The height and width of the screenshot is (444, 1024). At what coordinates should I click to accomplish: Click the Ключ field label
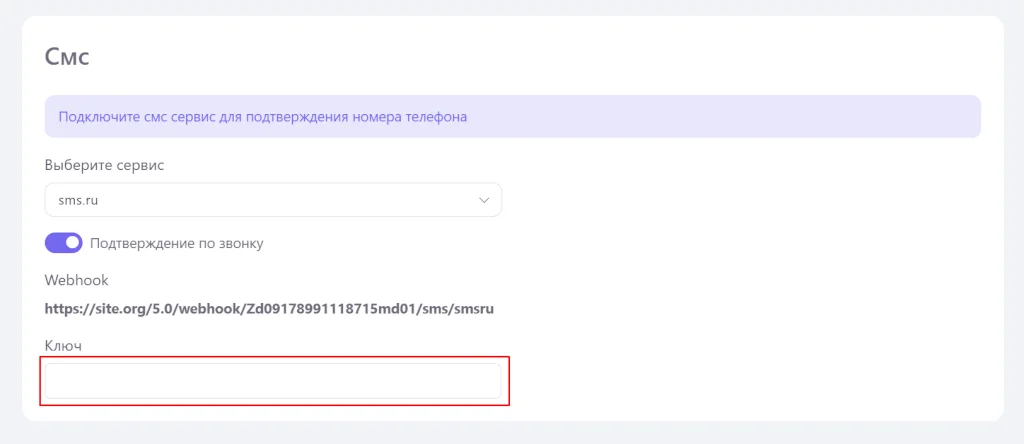pos(61,345)
